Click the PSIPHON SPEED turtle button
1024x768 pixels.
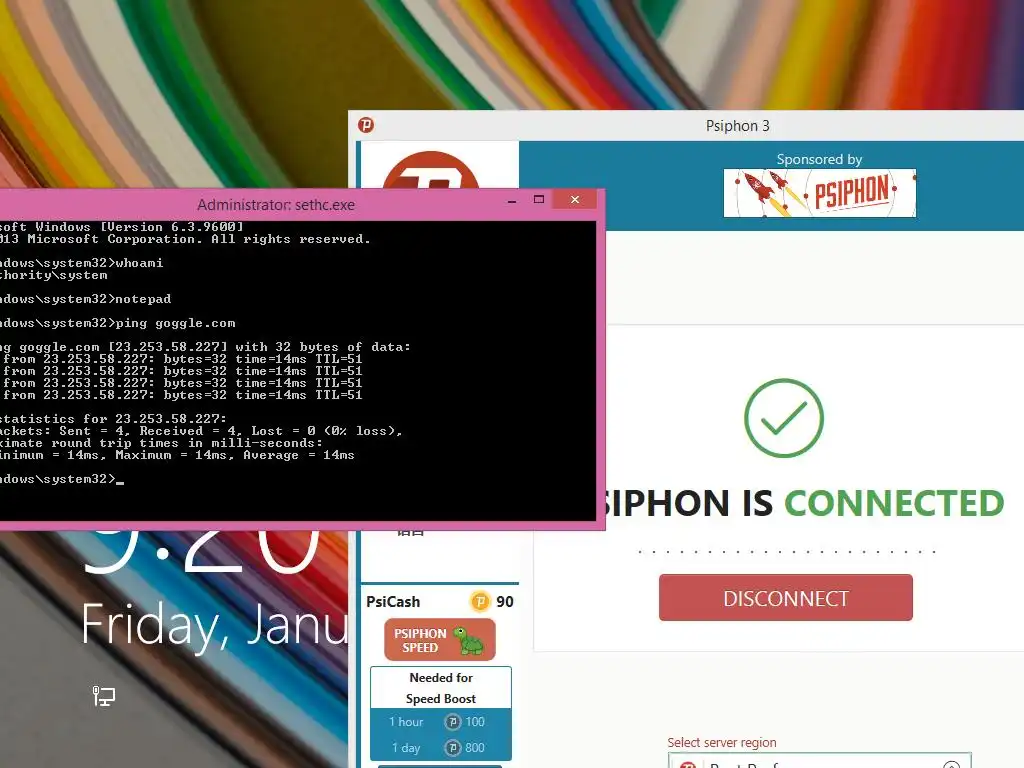[x=440, y=640]
